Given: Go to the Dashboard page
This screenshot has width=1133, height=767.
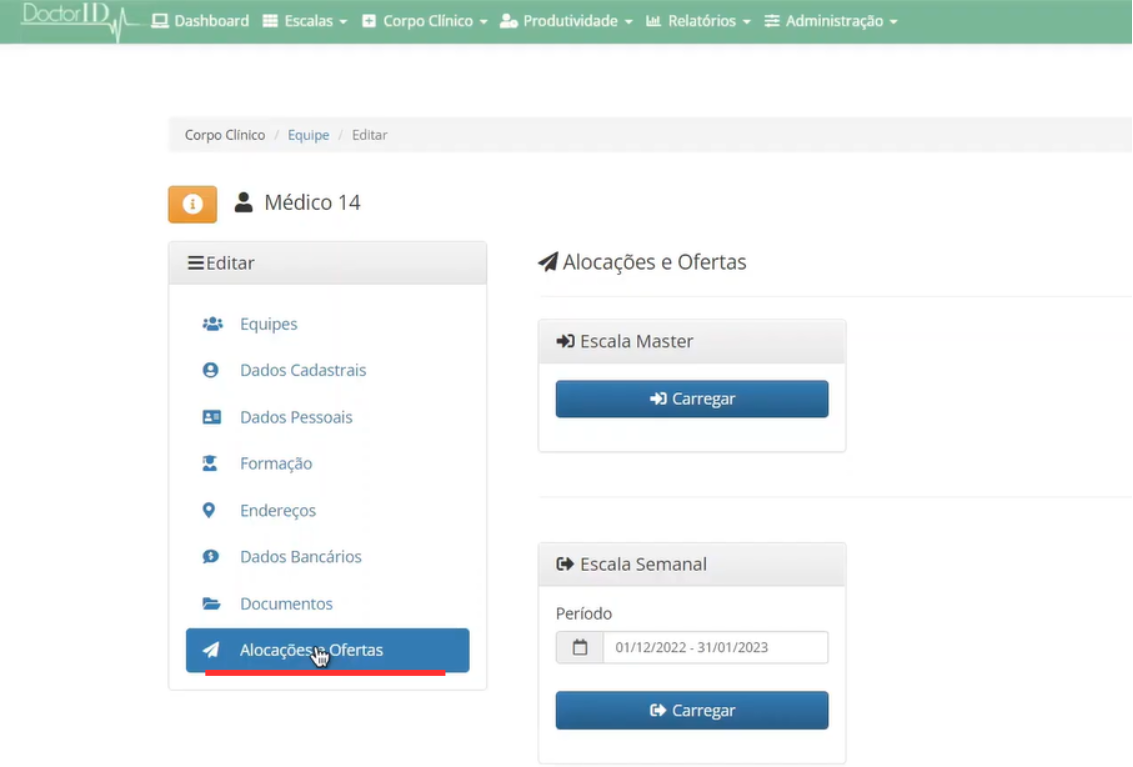Looking at the screenshot, I should (x=201, y=21).
